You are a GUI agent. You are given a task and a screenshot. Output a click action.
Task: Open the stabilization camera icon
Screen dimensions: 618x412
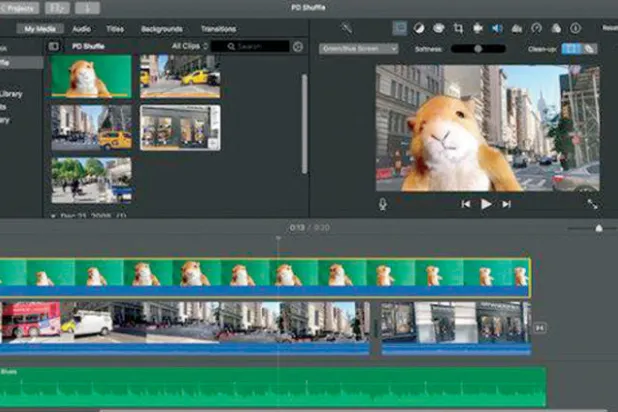coord(477,28)
